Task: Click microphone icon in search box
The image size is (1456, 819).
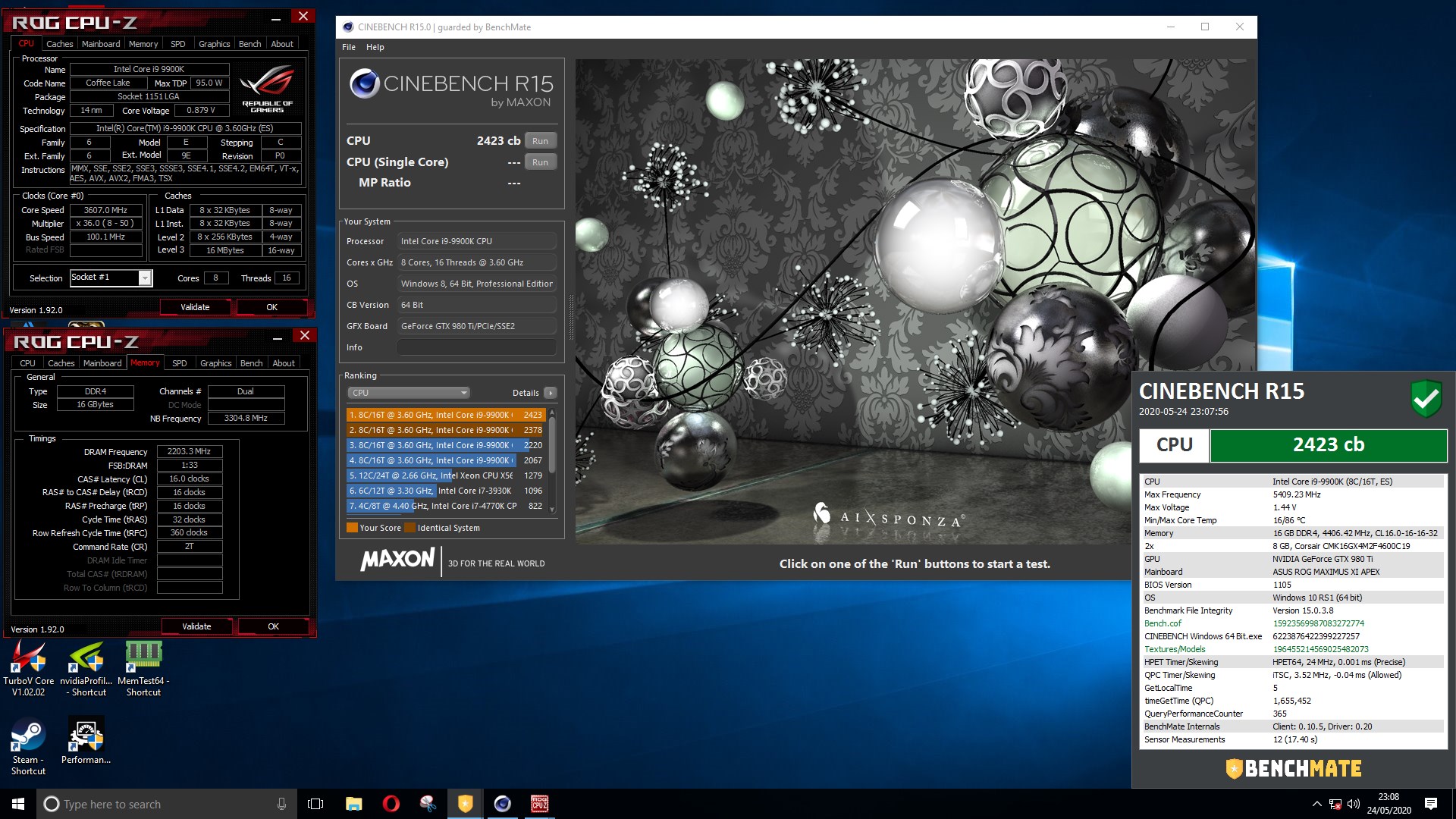Action: (x=281, y=804)
